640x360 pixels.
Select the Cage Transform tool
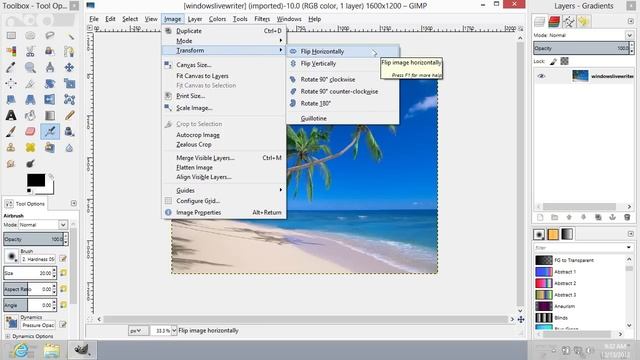pyautogui.click(x=69, y=99)
